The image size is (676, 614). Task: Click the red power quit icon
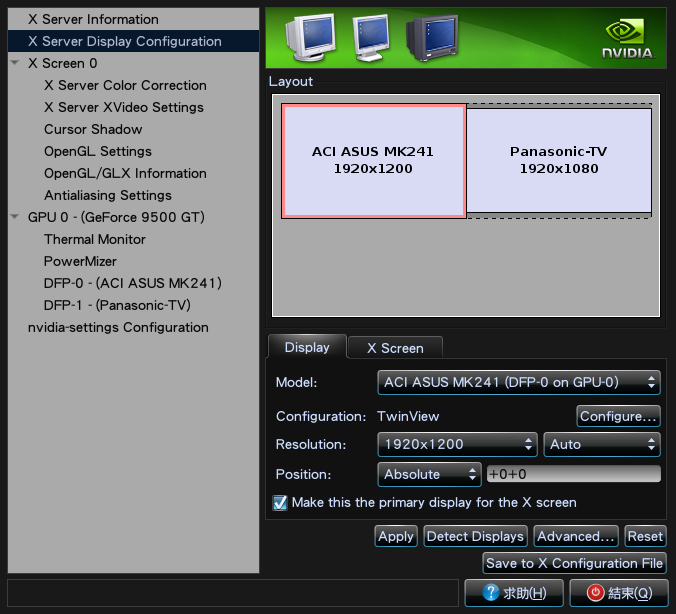(x=595, y=592)
